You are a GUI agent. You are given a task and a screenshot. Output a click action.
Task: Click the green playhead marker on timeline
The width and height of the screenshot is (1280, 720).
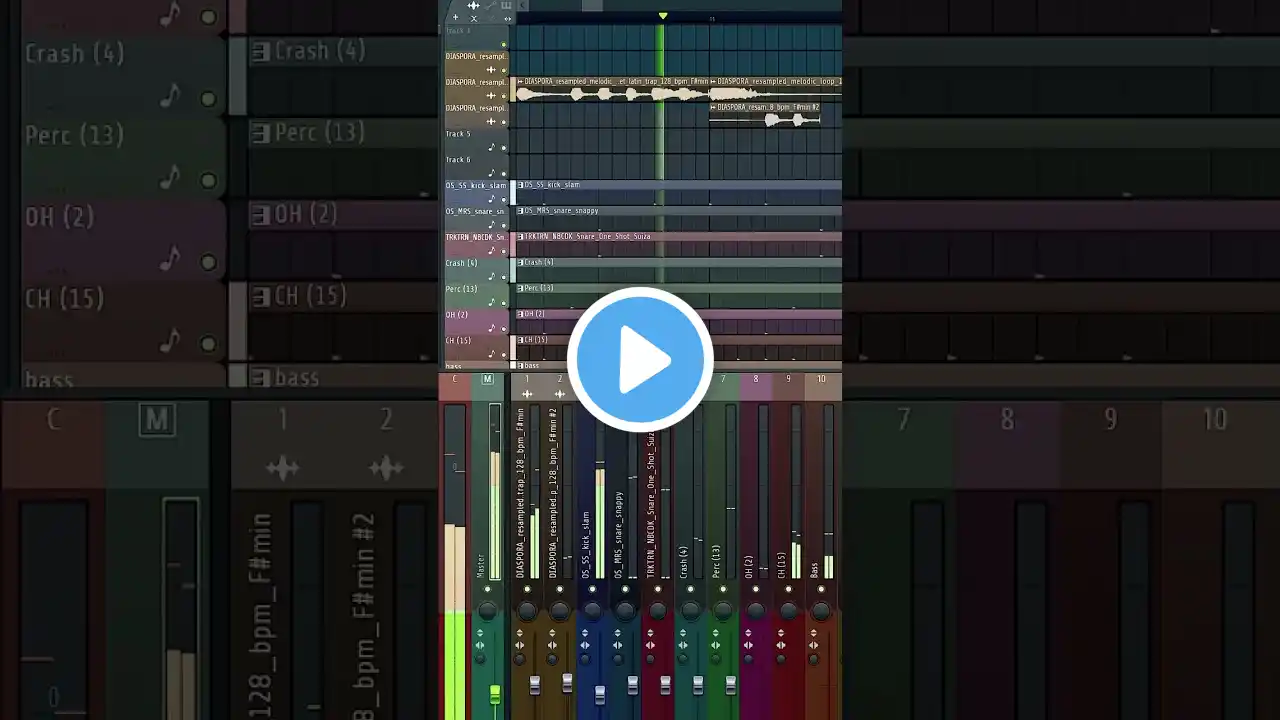point(662,16)
